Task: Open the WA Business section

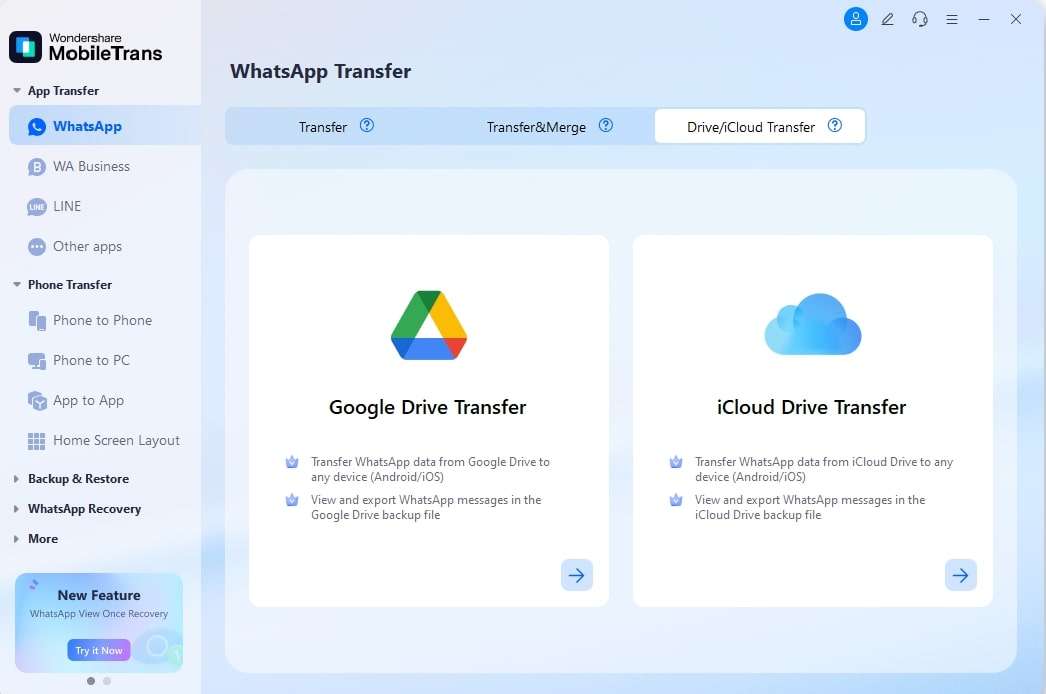Action: 92,166
